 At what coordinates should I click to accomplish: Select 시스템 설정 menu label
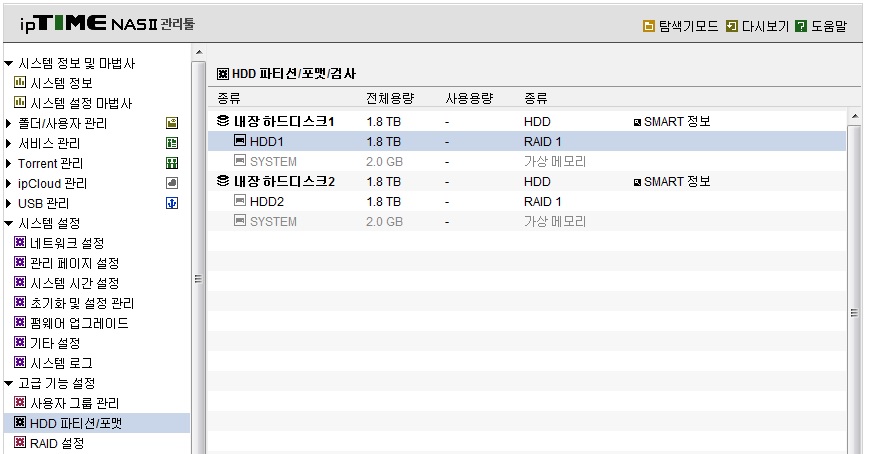click(x=49, y=223)
